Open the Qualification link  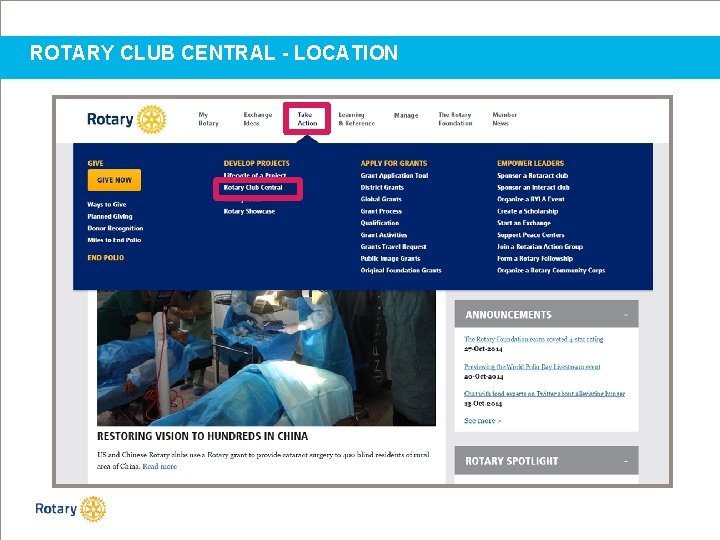click(380, 223)
